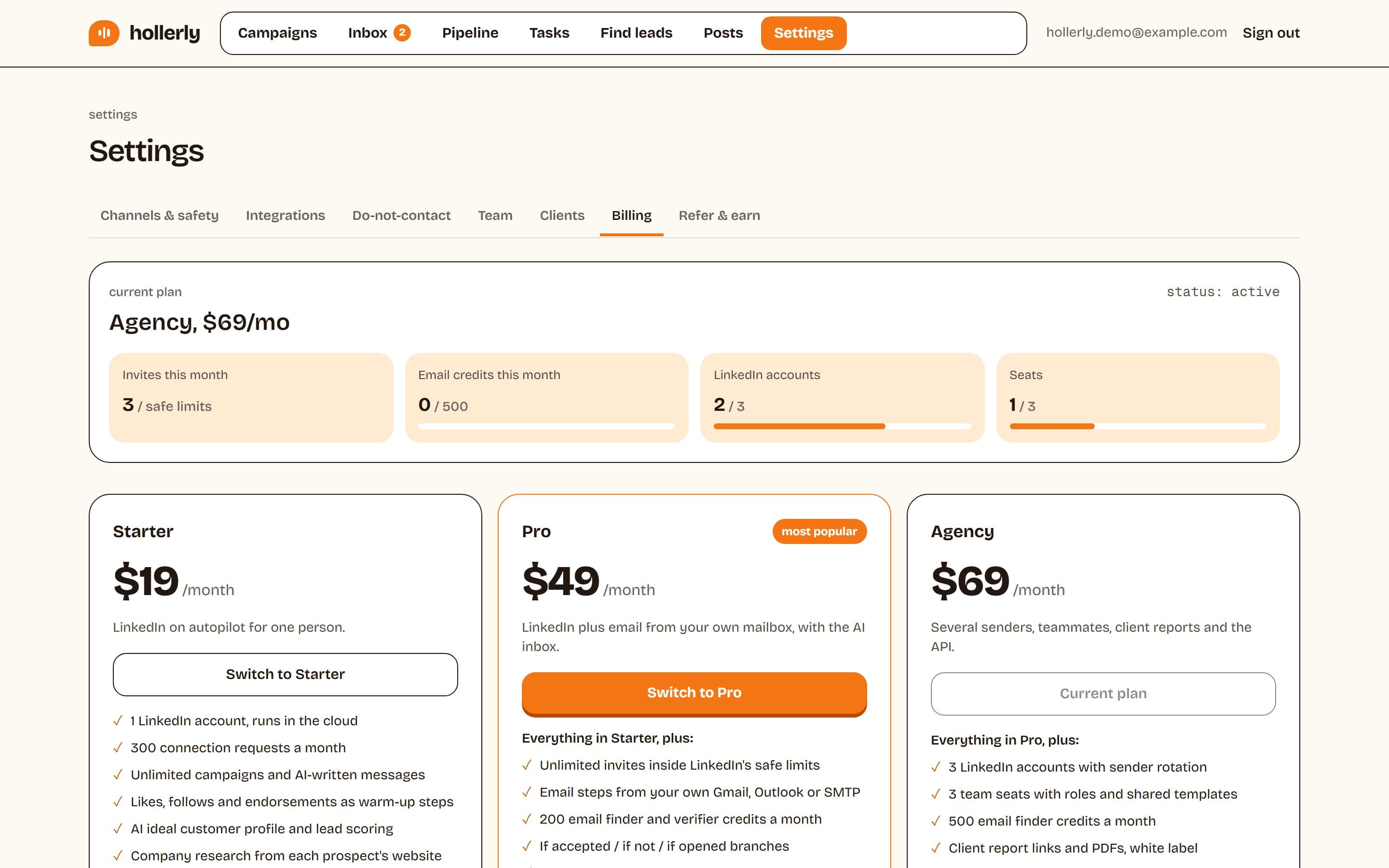Open the Posts section

pos(723,33)
